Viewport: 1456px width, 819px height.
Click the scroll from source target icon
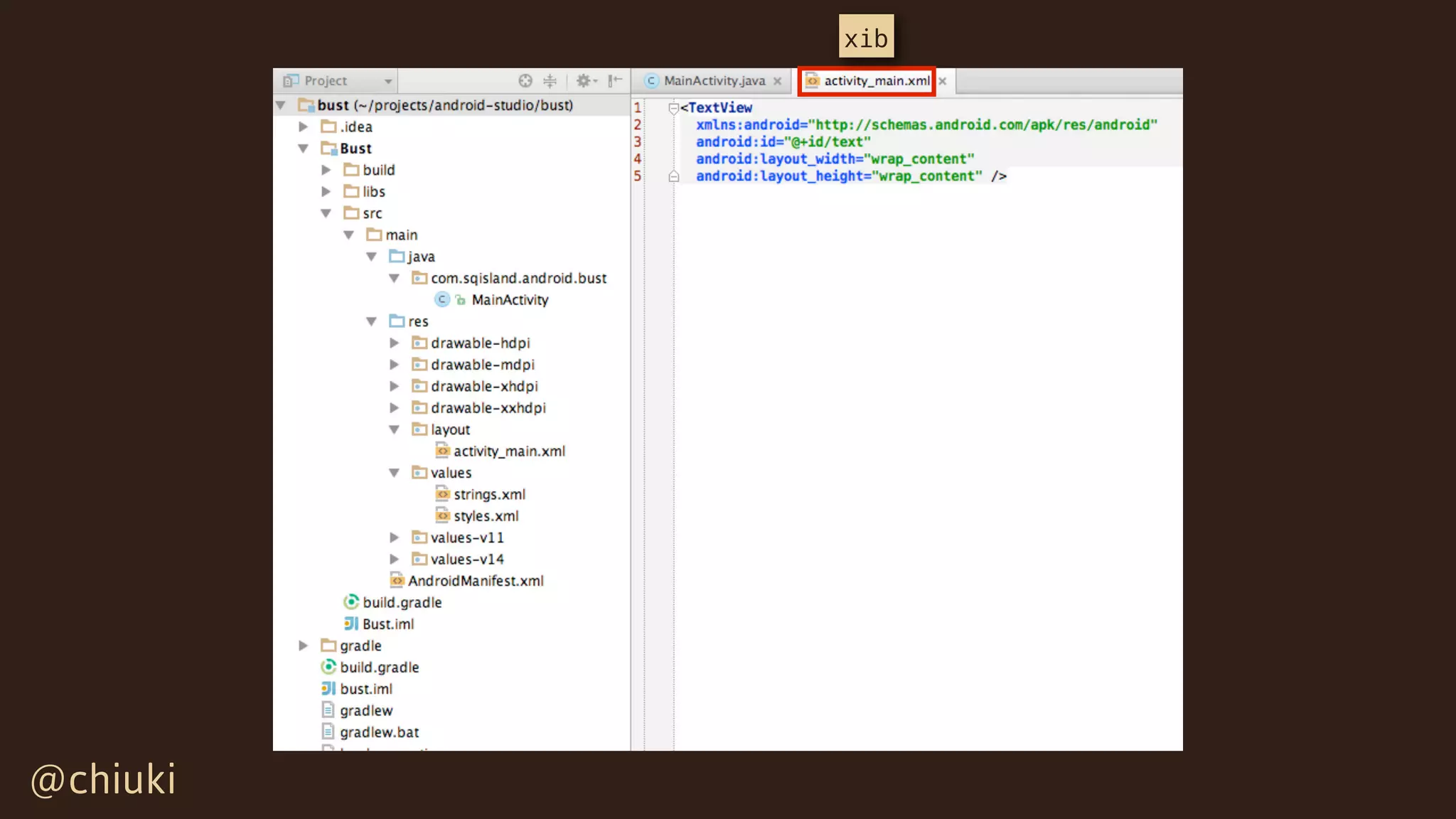click(x=525, y=81)
